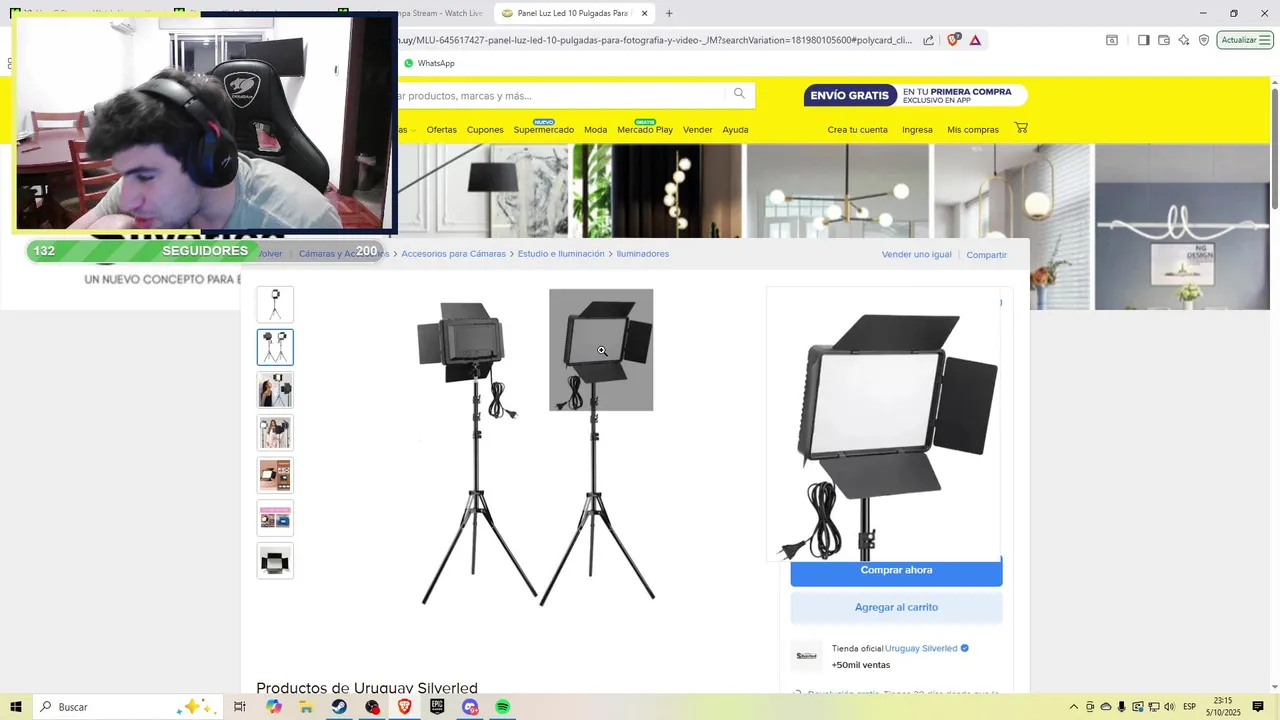
Task: Open Spotify from the taskbar
Action: pyautogui.click(x=502, y=707)
